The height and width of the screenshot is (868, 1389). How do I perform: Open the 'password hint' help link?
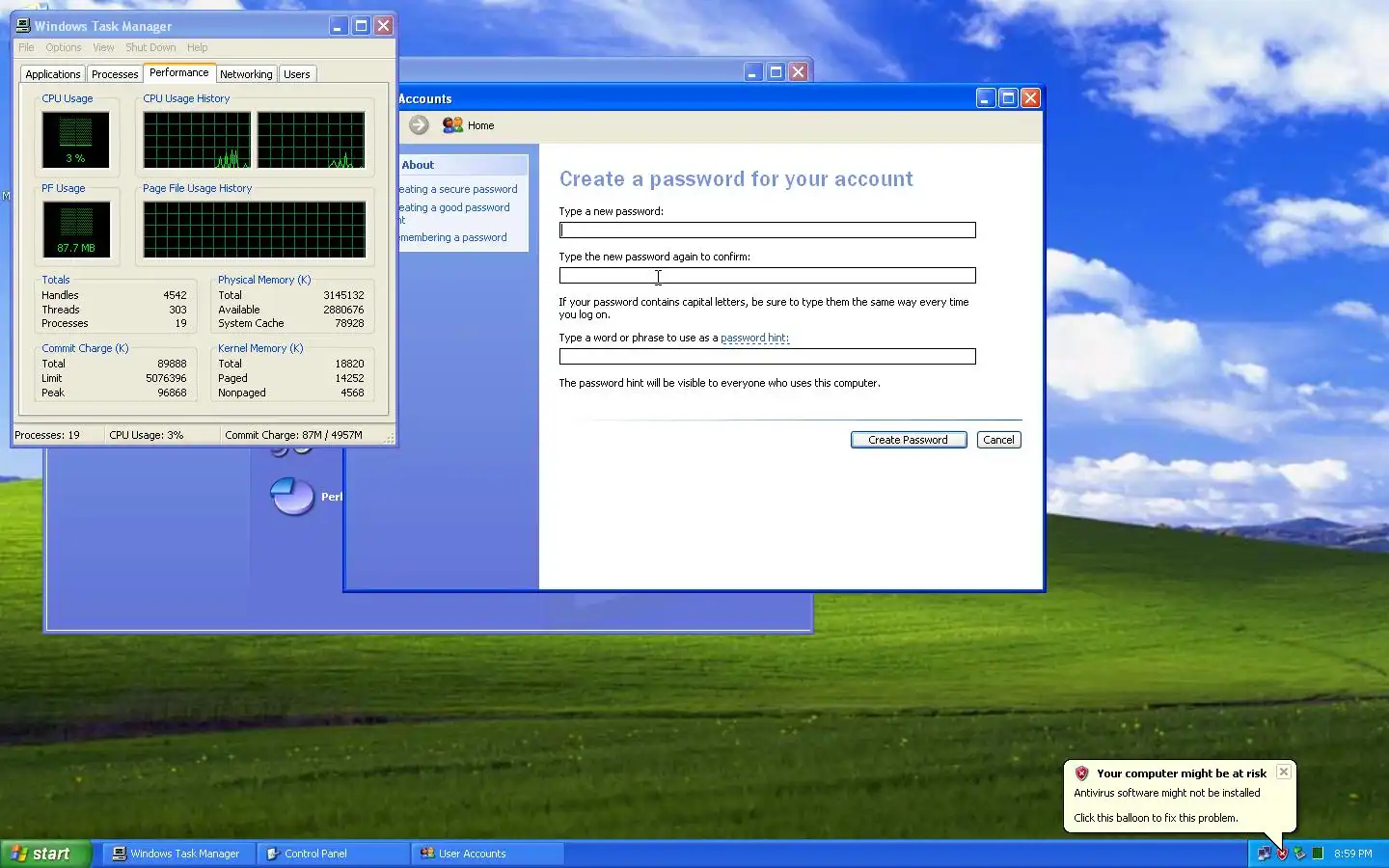pyautogui.click(x=754, y=338)
